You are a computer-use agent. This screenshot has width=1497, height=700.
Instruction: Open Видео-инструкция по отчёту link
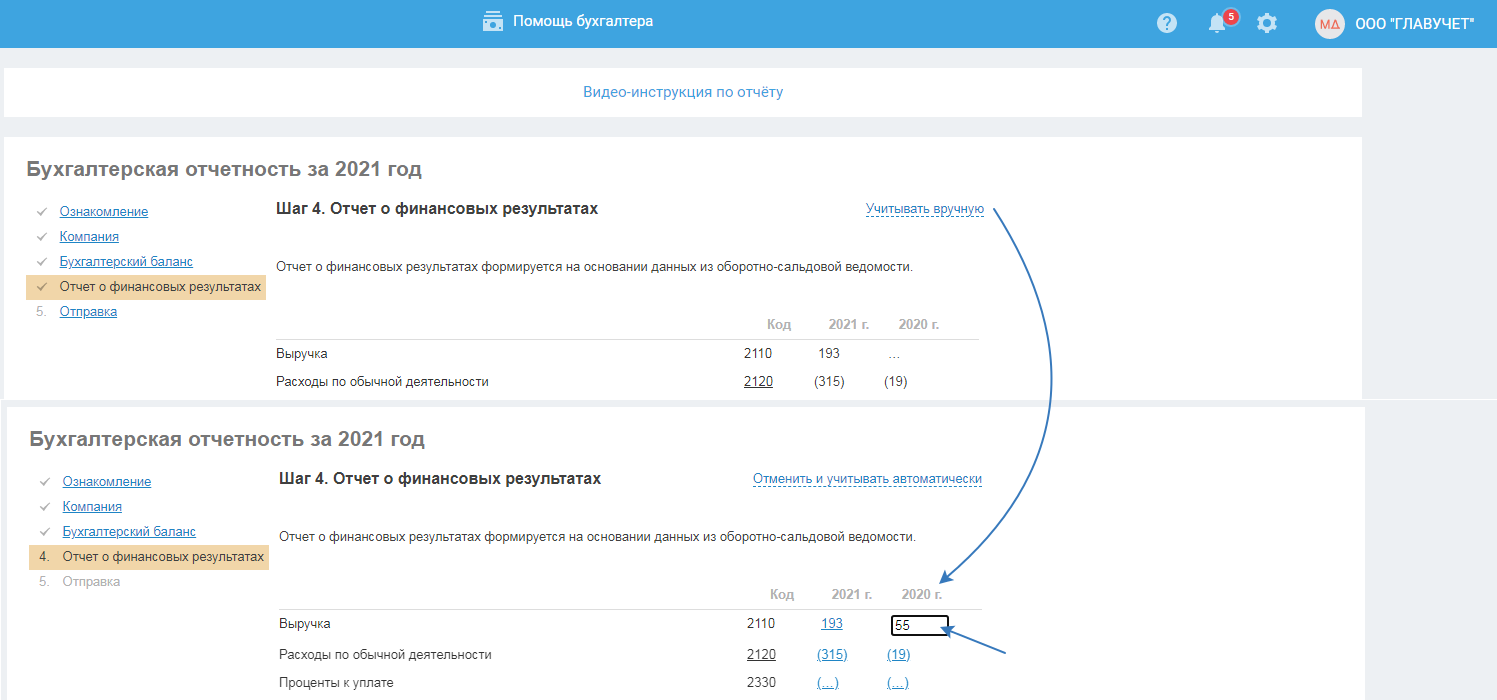[x=683, y=92]
